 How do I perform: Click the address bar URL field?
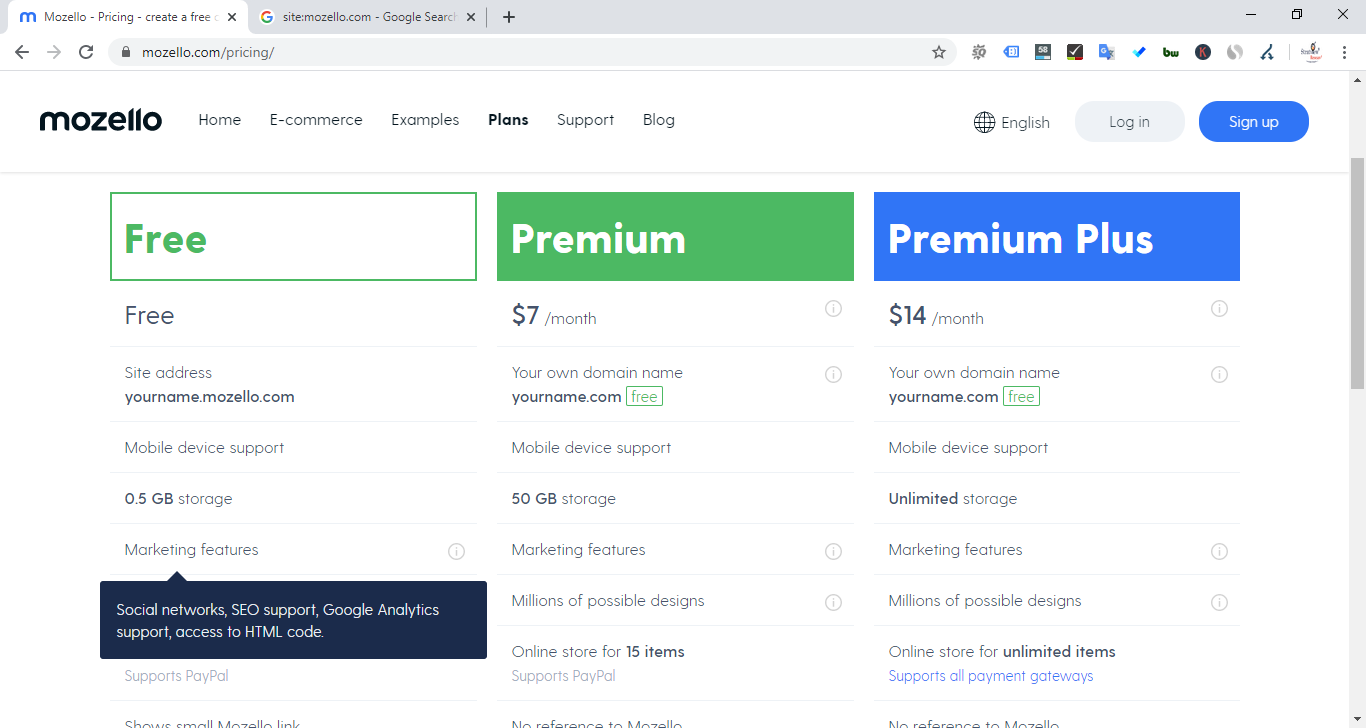530,52
